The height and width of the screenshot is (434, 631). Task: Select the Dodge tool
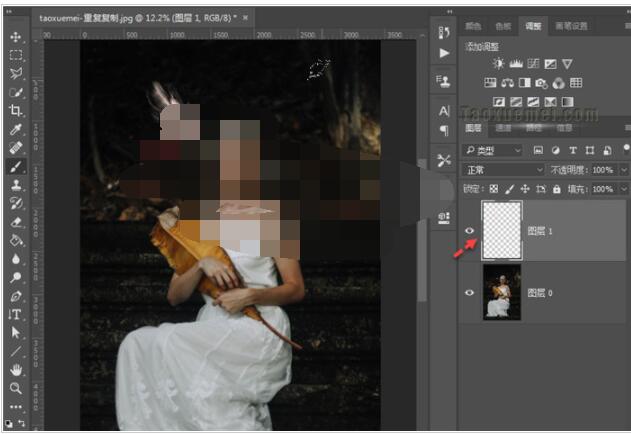click(x=16, y=277)
